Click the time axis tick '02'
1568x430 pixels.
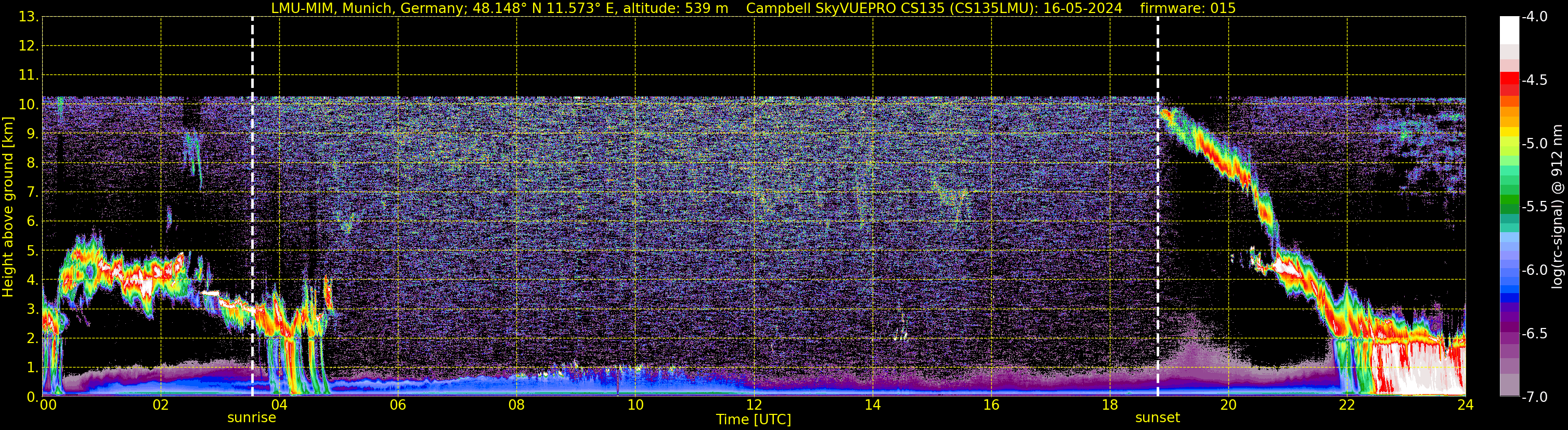(161, 406)
